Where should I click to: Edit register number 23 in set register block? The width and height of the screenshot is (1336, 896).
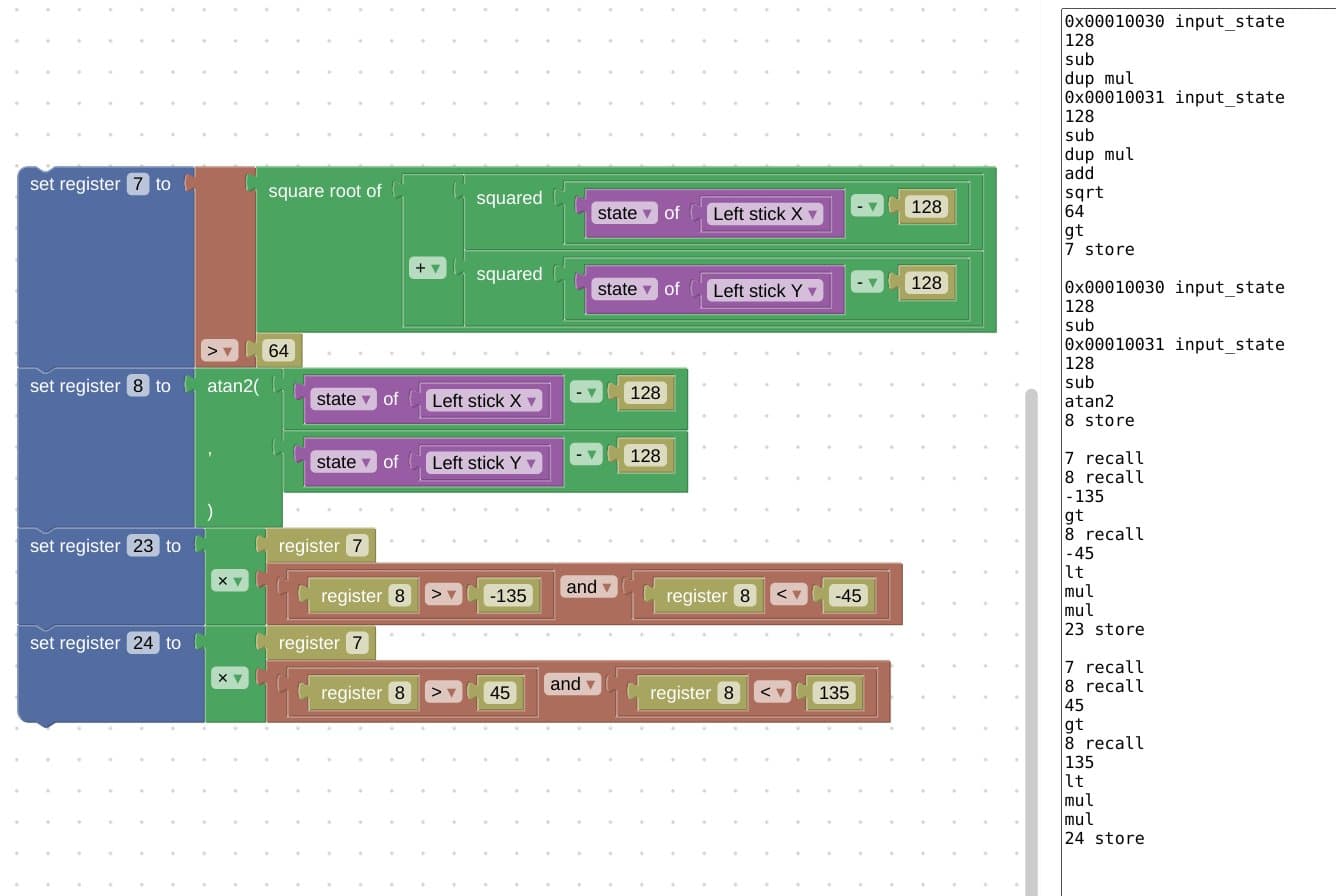coord(143,546)
